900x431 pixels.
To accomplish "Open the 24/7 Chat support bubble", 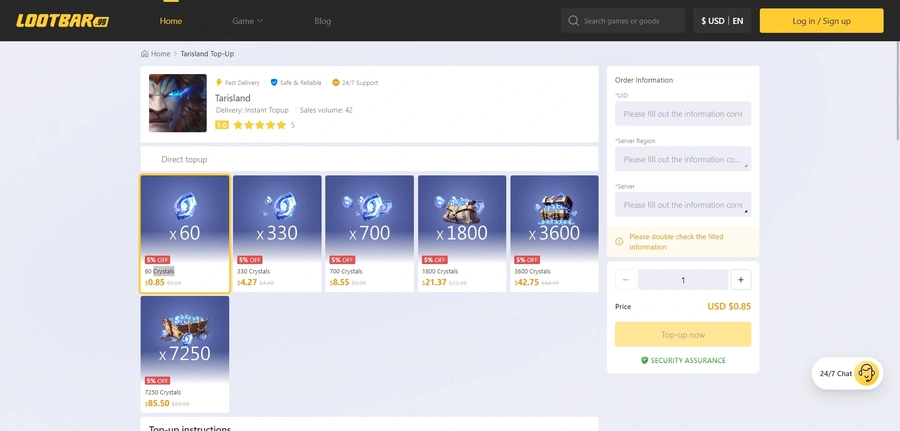I will point(847,374).
